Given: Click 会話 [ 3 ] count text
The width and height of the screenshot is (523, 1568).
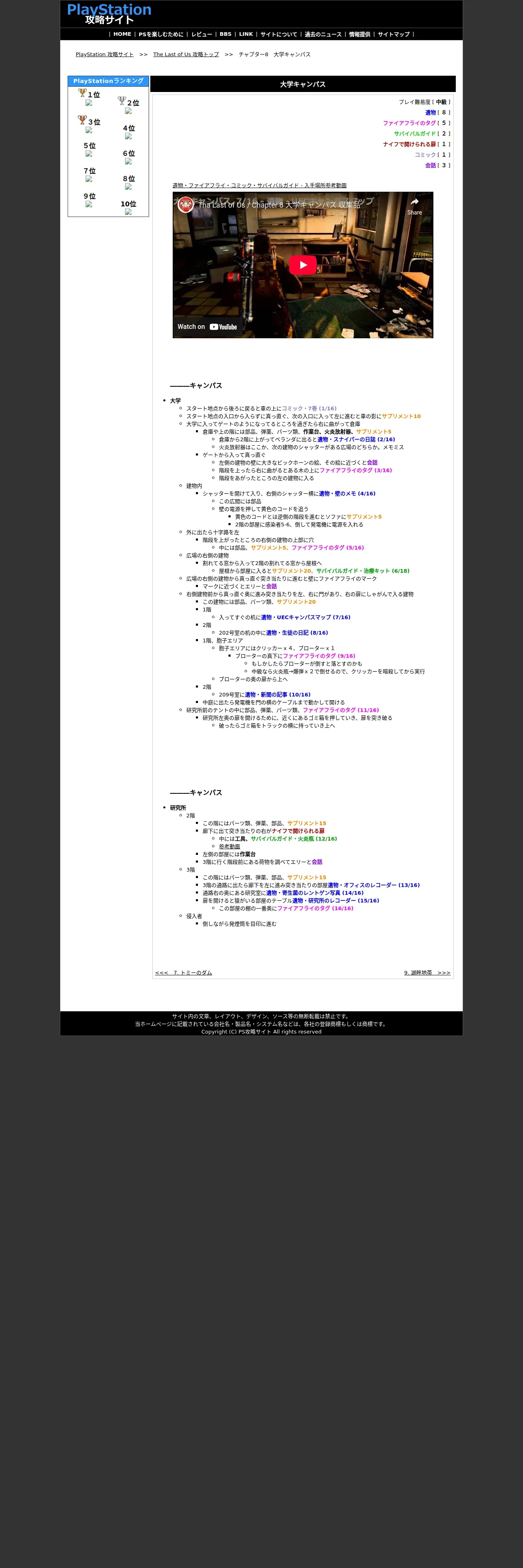Looking at the screenshot, I should [x=438, y=165].
